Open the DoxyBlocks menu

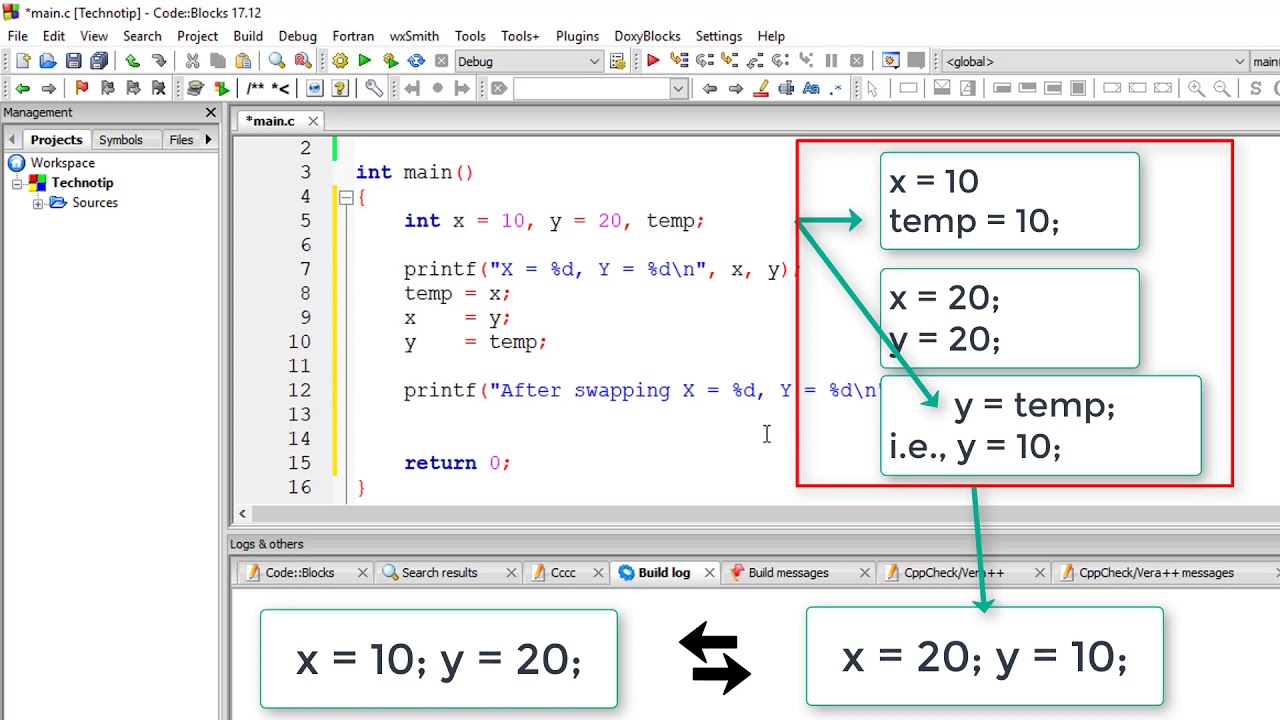click(647, 36)
